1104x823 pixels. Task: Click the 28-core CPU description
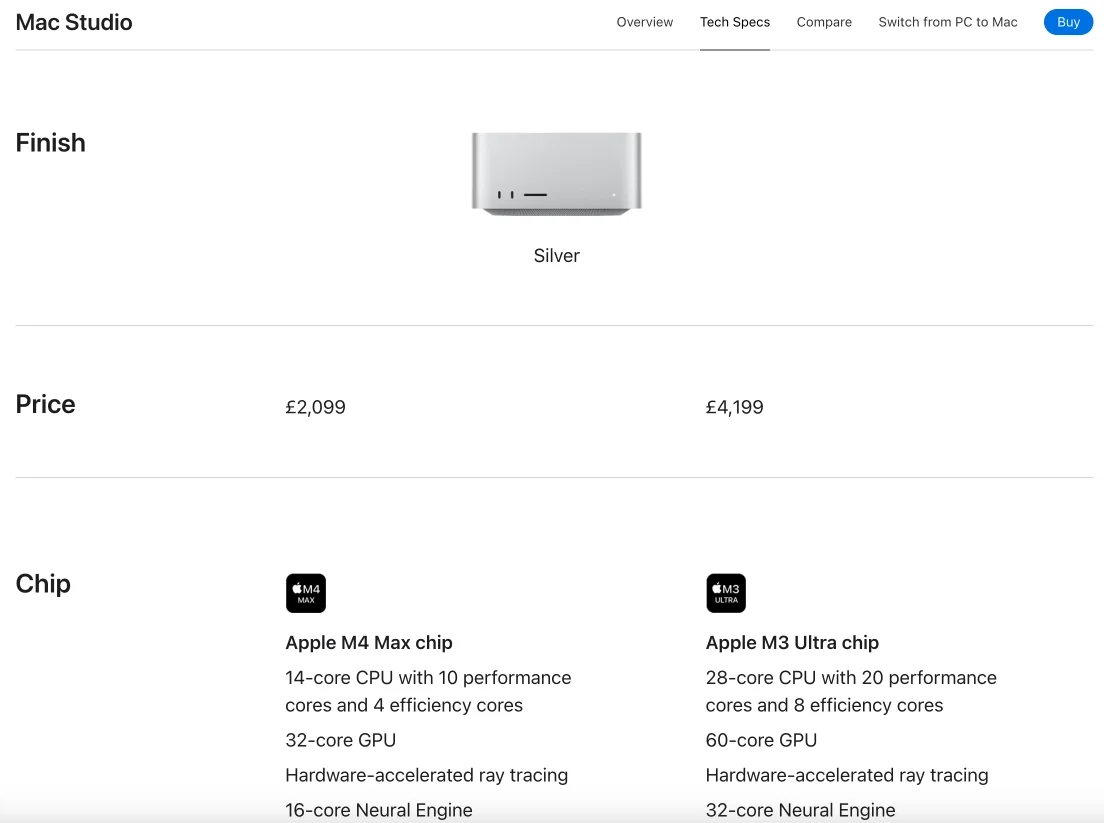(x=851, y=691)
